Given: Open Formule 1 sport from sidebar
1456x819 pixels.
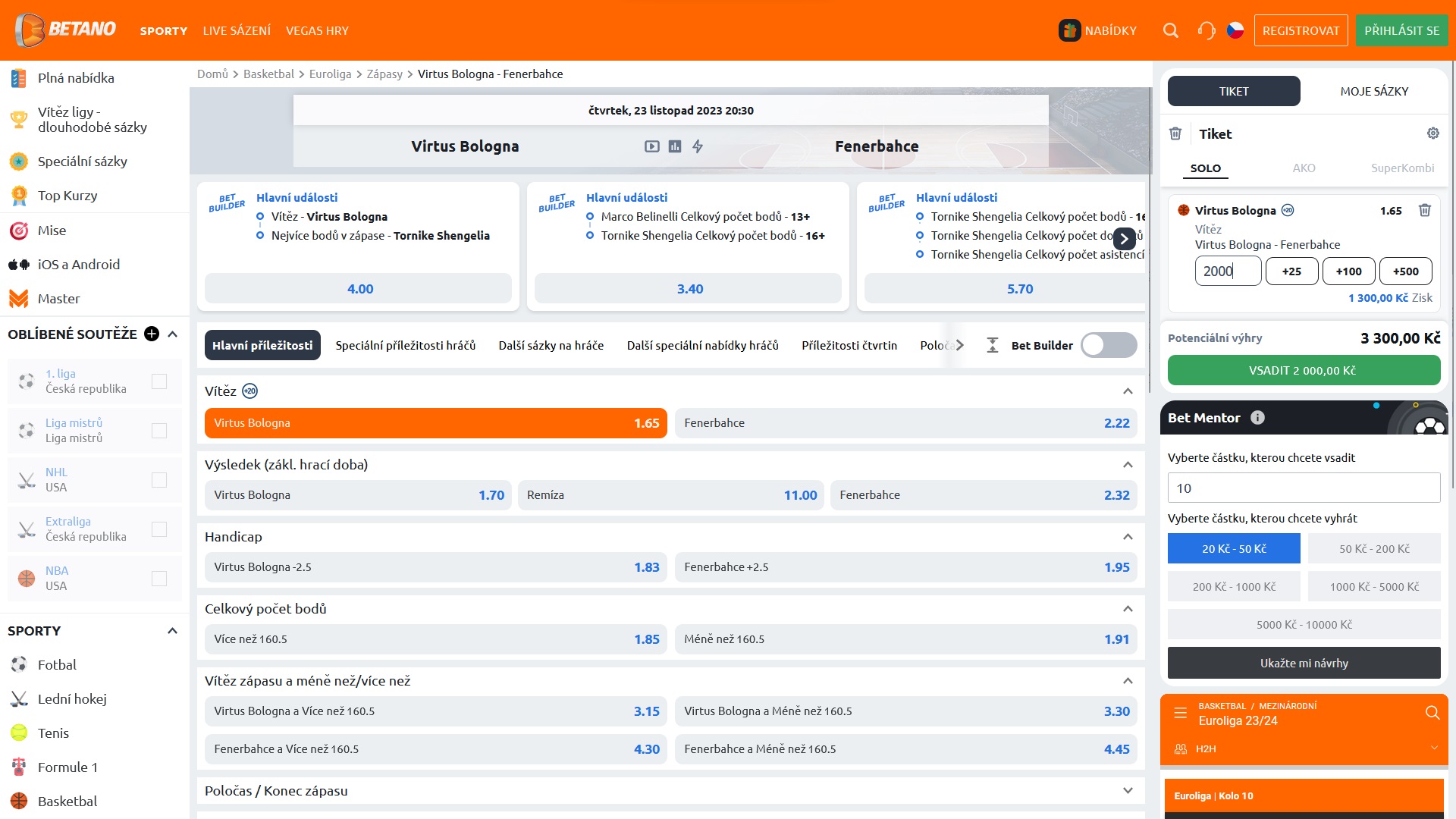Looking at the screenshot, I should pos(67,767).
